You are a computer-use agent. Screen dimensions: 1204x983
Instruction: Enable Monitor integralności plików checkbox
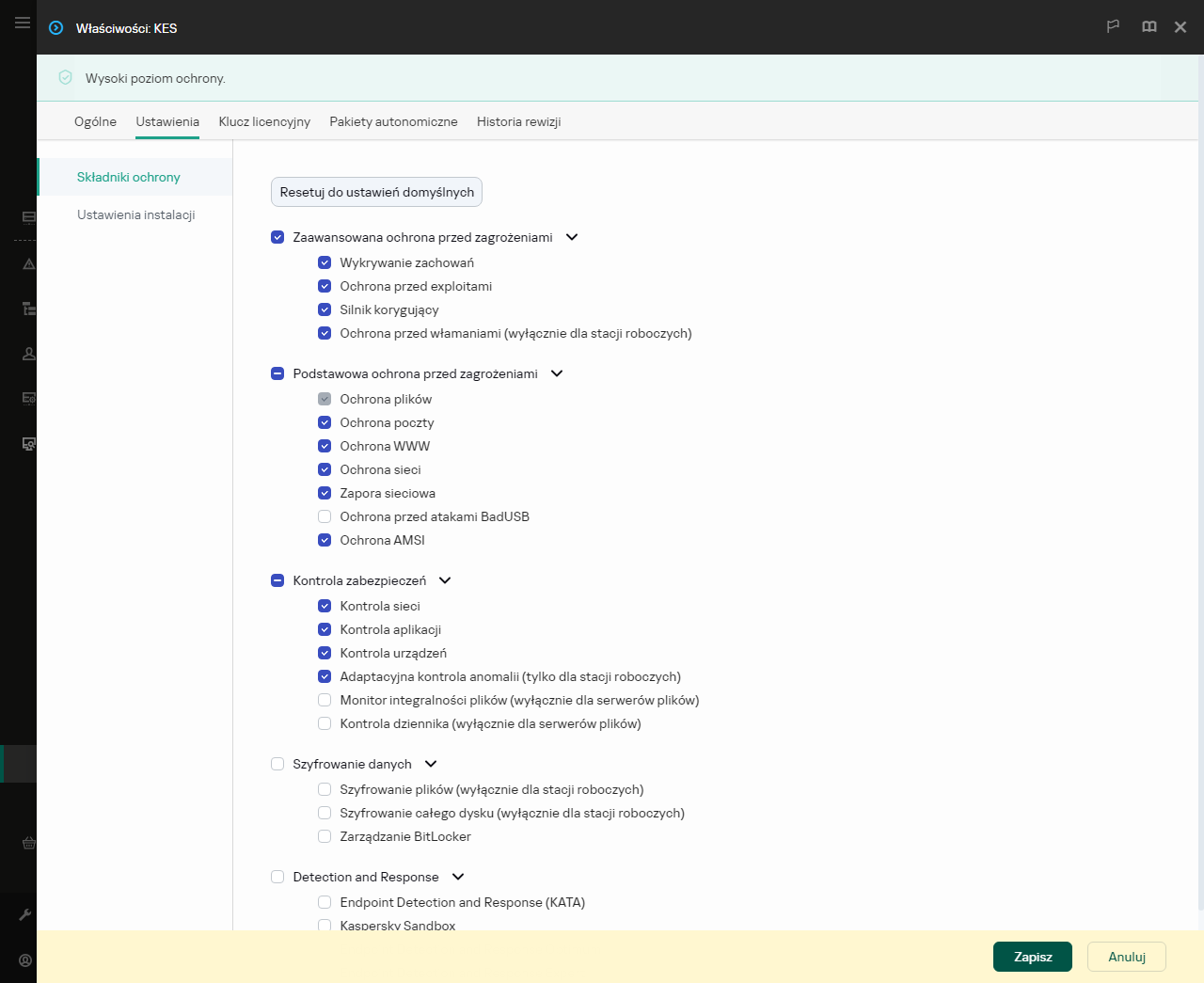325,700
